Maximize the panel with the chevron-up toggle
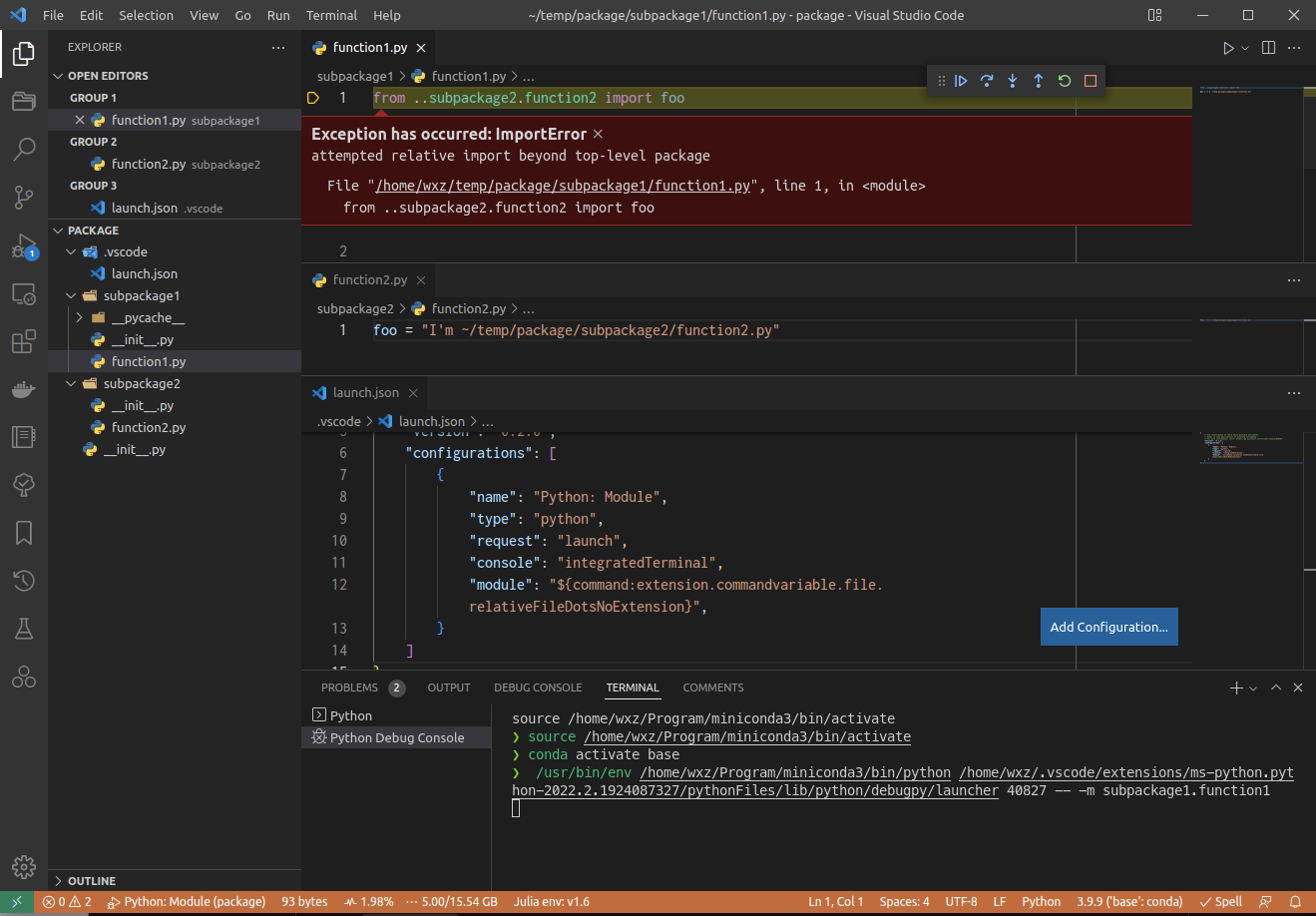 [1275, 687]
